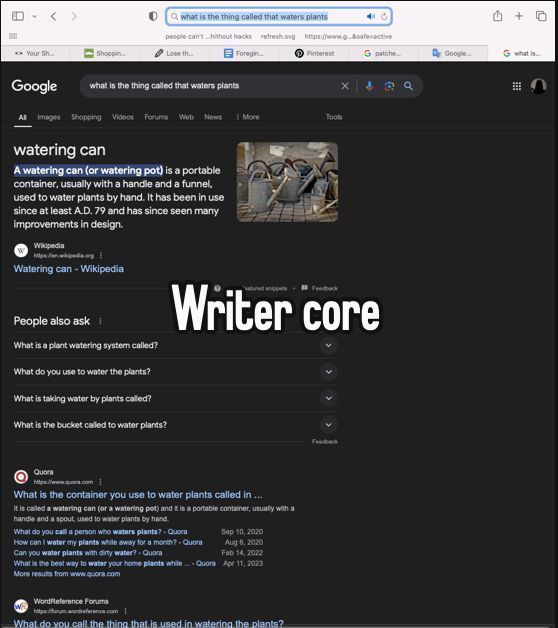Switch to Images results
The image size is (558, 628).
(x=49, y=117)
